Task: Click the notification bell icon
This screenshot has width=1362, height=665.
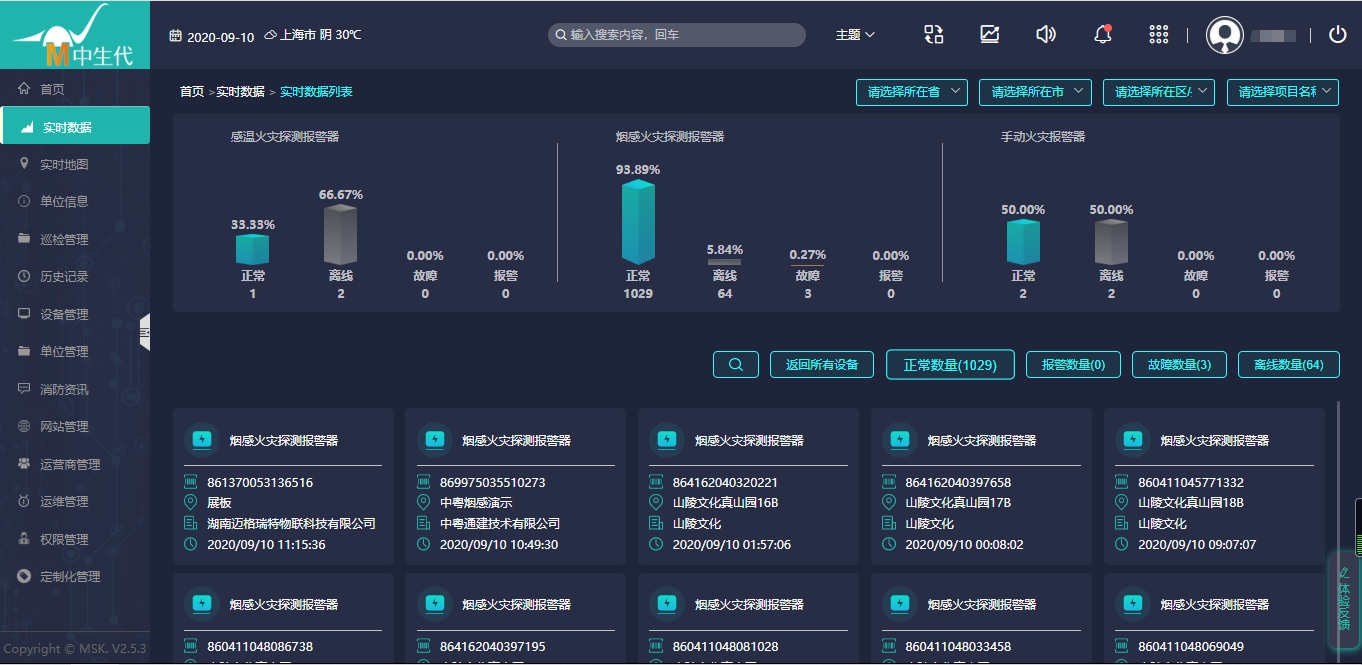Action: 1103,34
